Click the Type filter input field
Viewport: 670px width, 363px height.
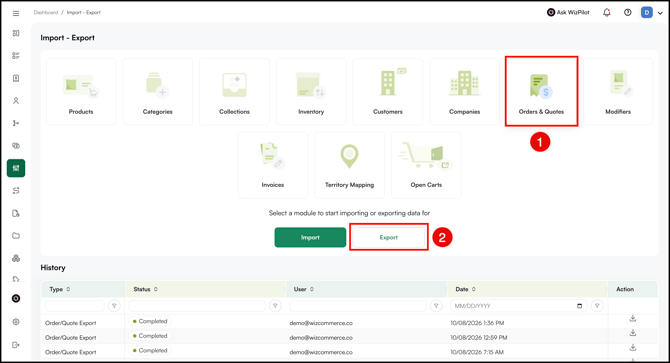[75, 306]
